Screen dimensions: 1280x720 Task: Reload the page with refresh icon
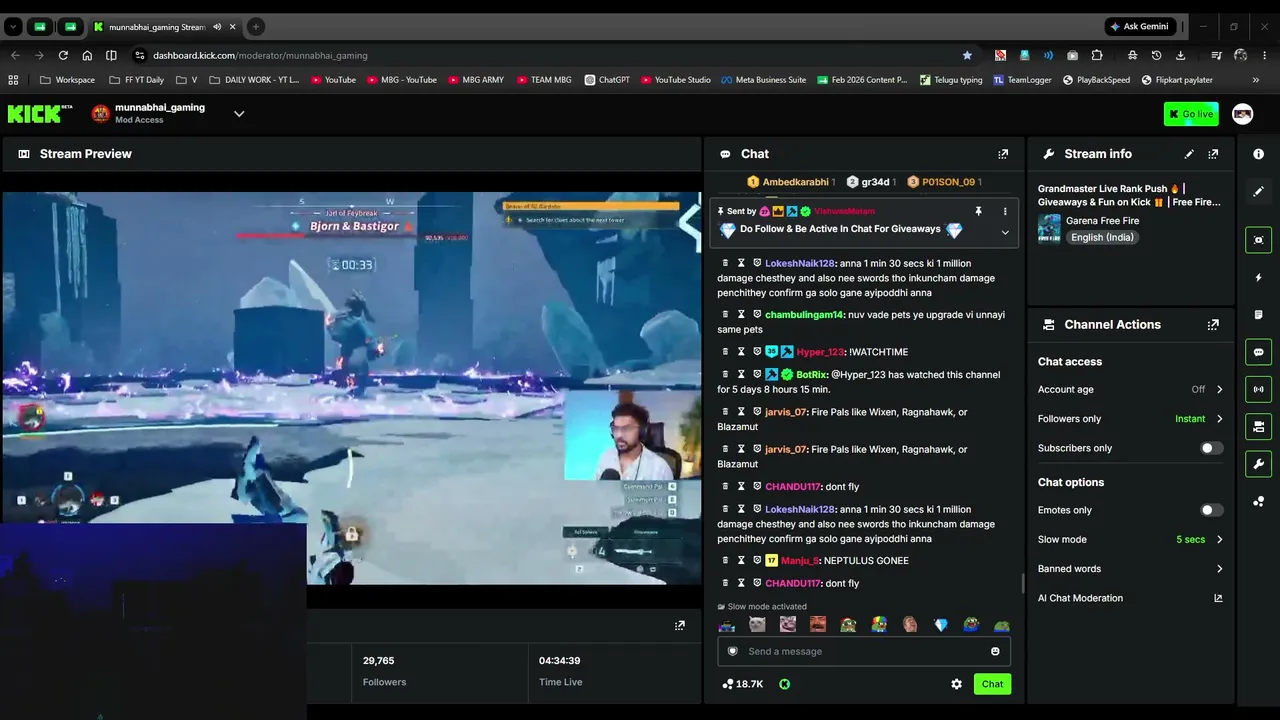(63, 55)
